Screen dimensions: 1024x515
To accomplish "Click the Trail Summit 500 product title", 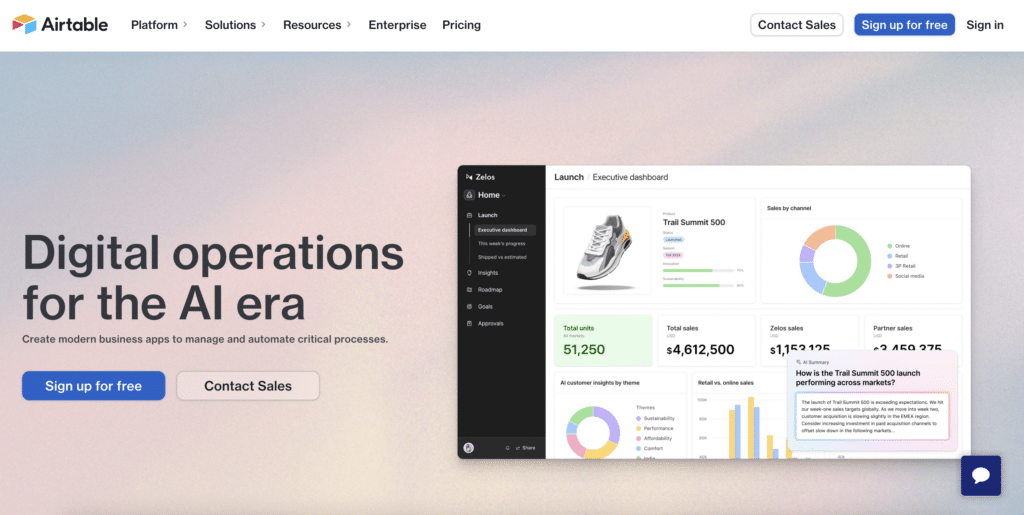I will [694, 222].
